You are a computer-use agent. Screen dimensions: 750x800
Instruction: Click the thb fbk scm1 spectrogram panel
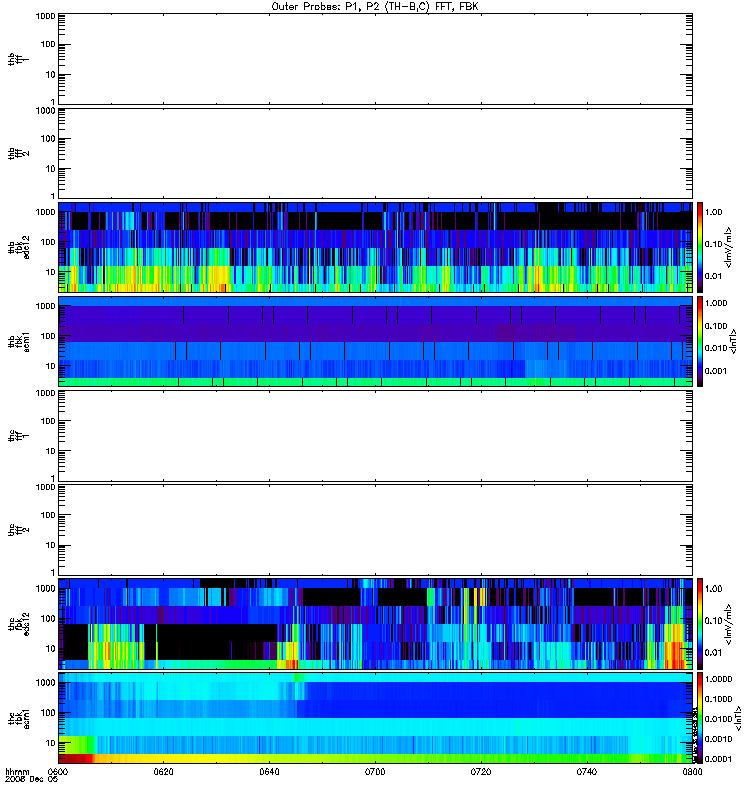click(375, 341)
